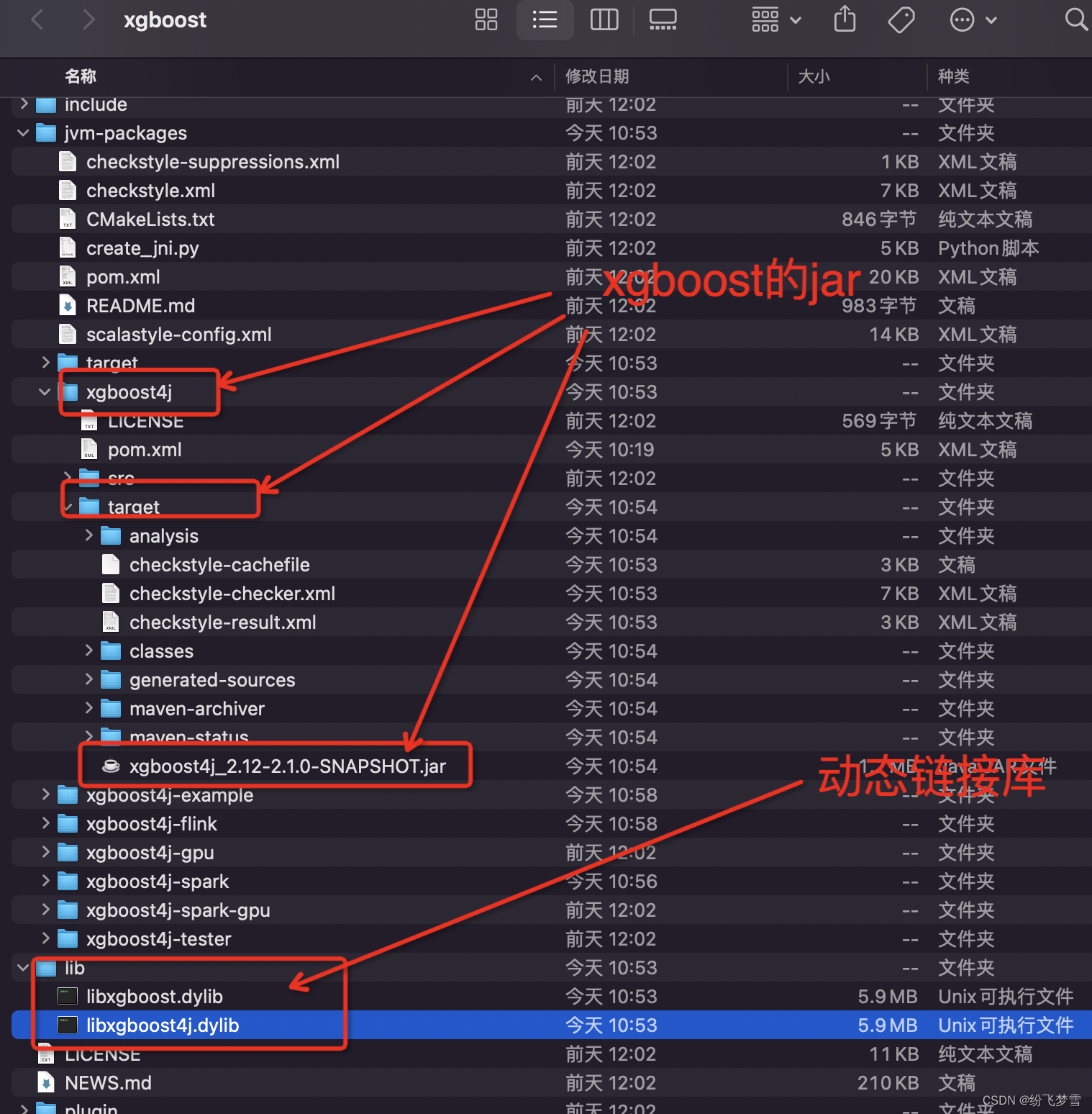Expand the xgboost4j-example folder
The width and height of the screenshot is (1092, 1114).
coord(45,794)
